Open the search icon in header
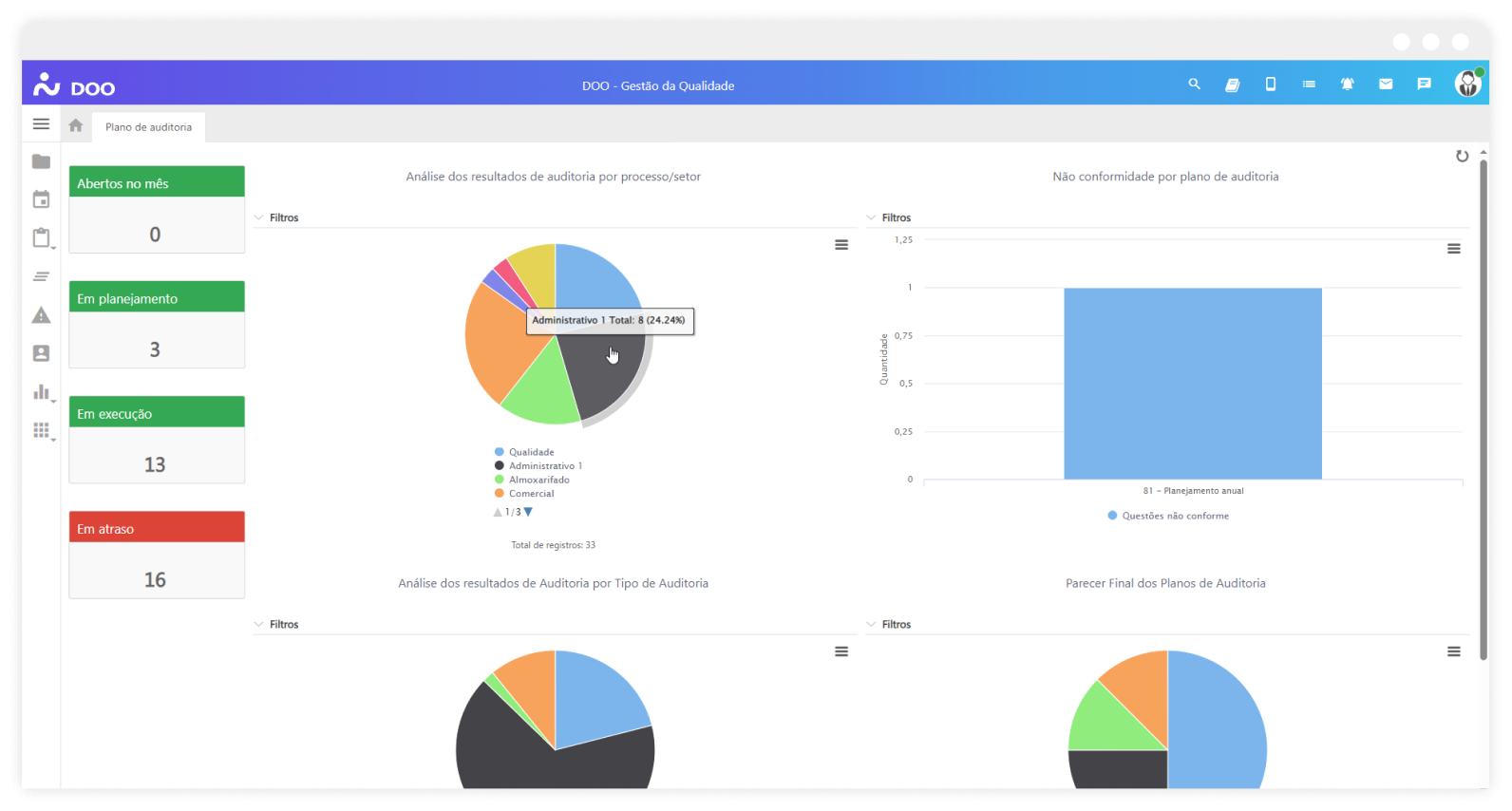Viewport: 1512px width, 811px height. [1194, 85]
